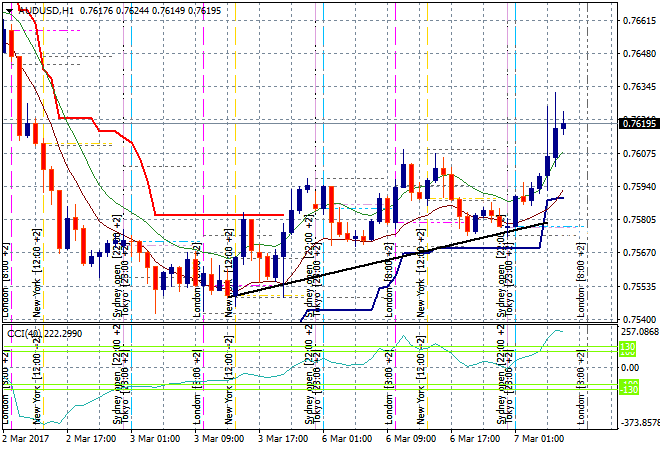Select the cyan CCI line at its peak
The width and height of the screenshot is (660, 450).
[x=558, y=329]
